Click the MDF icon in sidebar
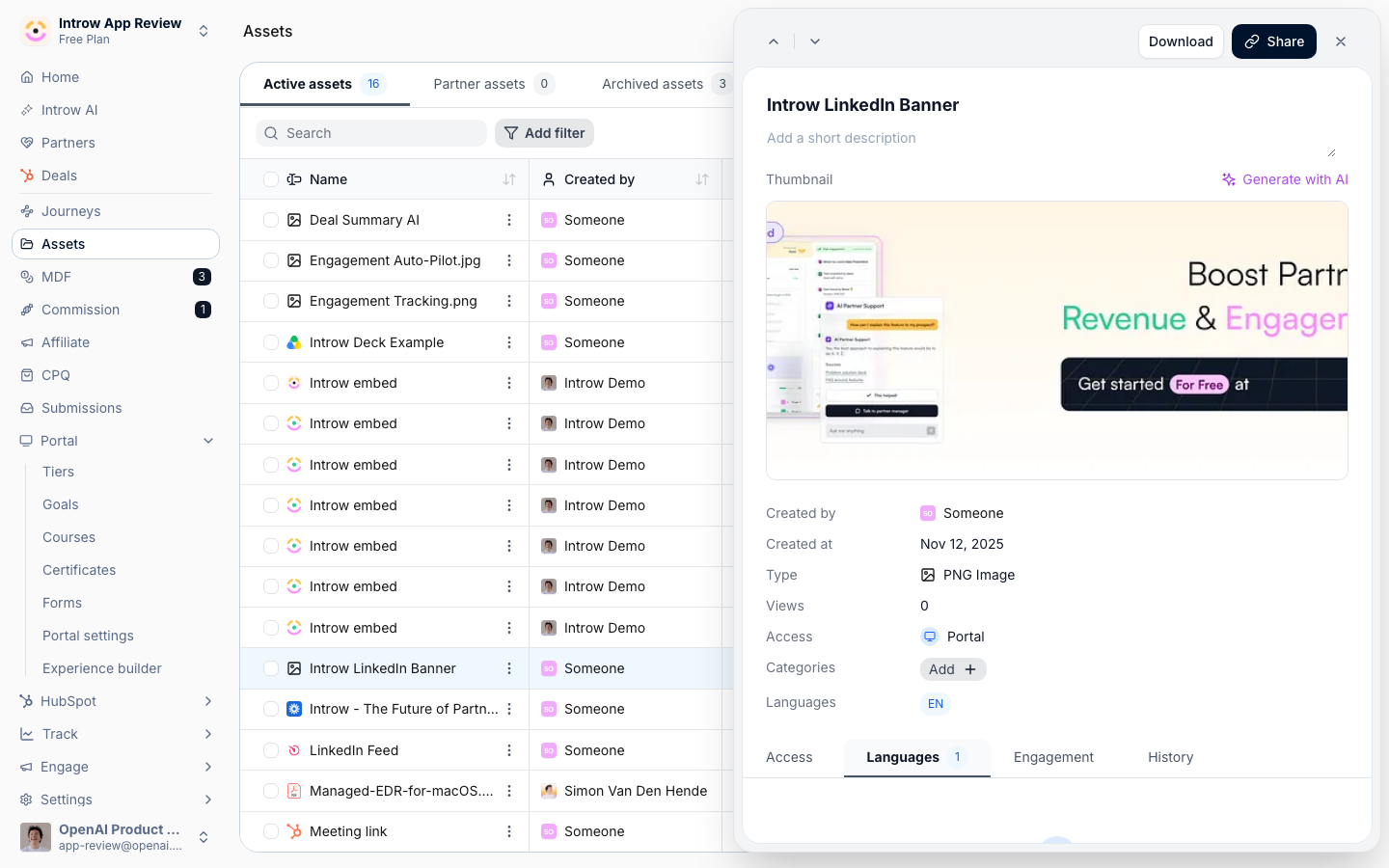 tap(27, 277)
